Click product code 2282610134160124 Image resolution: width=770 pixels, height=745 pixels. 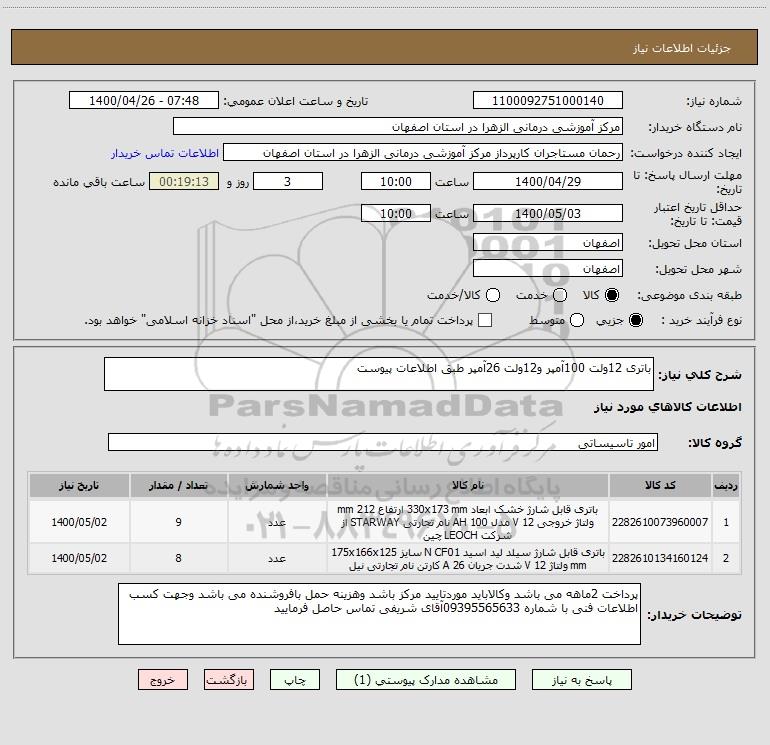(660, 558)
